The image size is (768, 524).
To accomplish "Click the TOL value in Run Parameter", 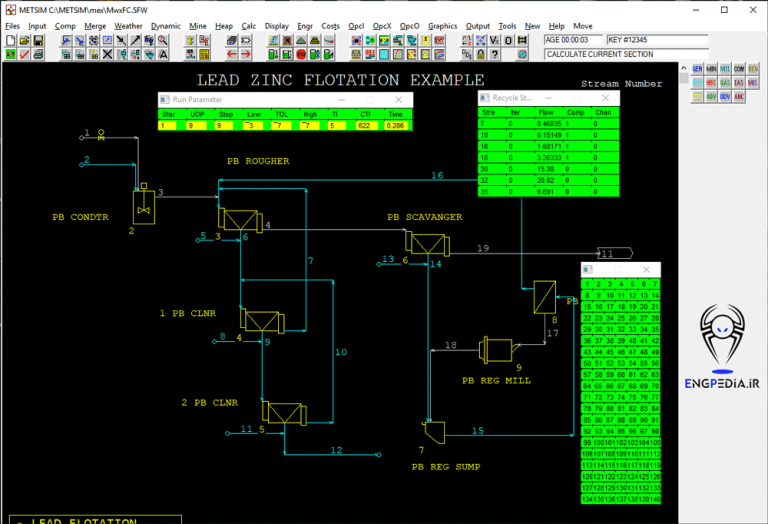I will click(281, 126).
